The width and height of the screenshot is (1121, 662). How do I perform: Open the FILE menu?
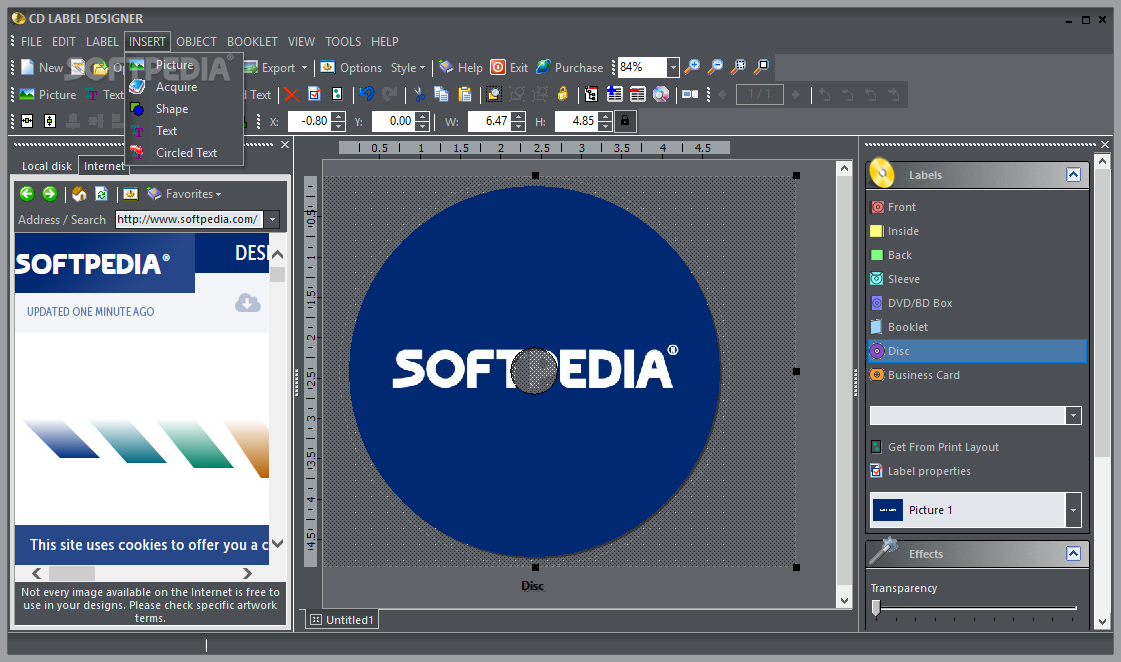pyautogui.click(x=31, y=41)
